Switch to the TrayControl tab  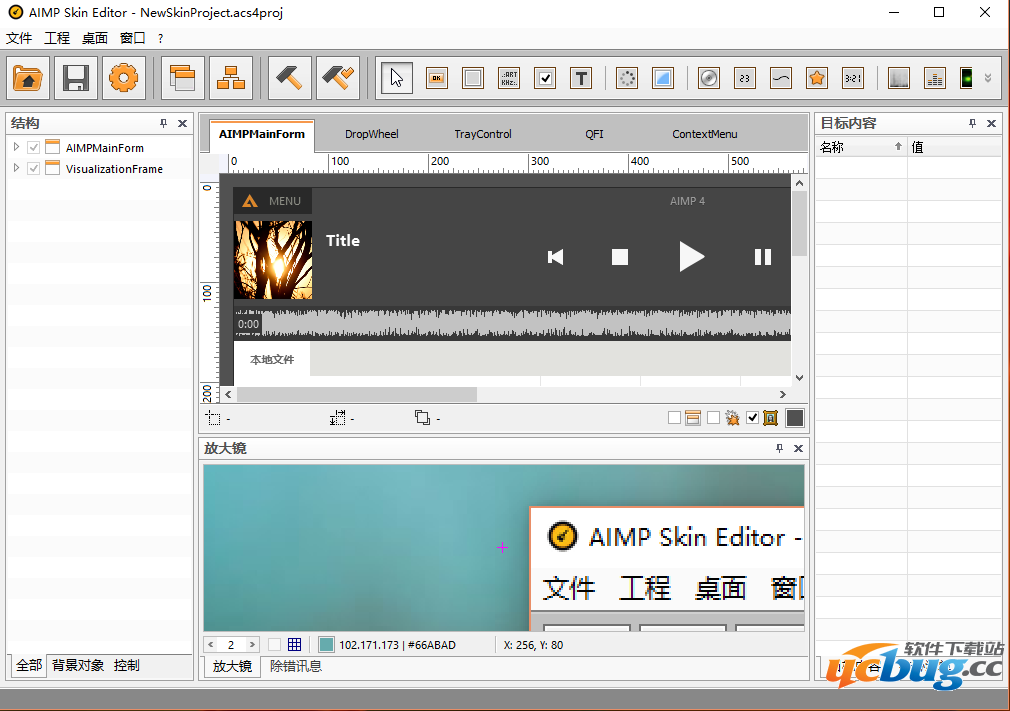click(482, 134)
